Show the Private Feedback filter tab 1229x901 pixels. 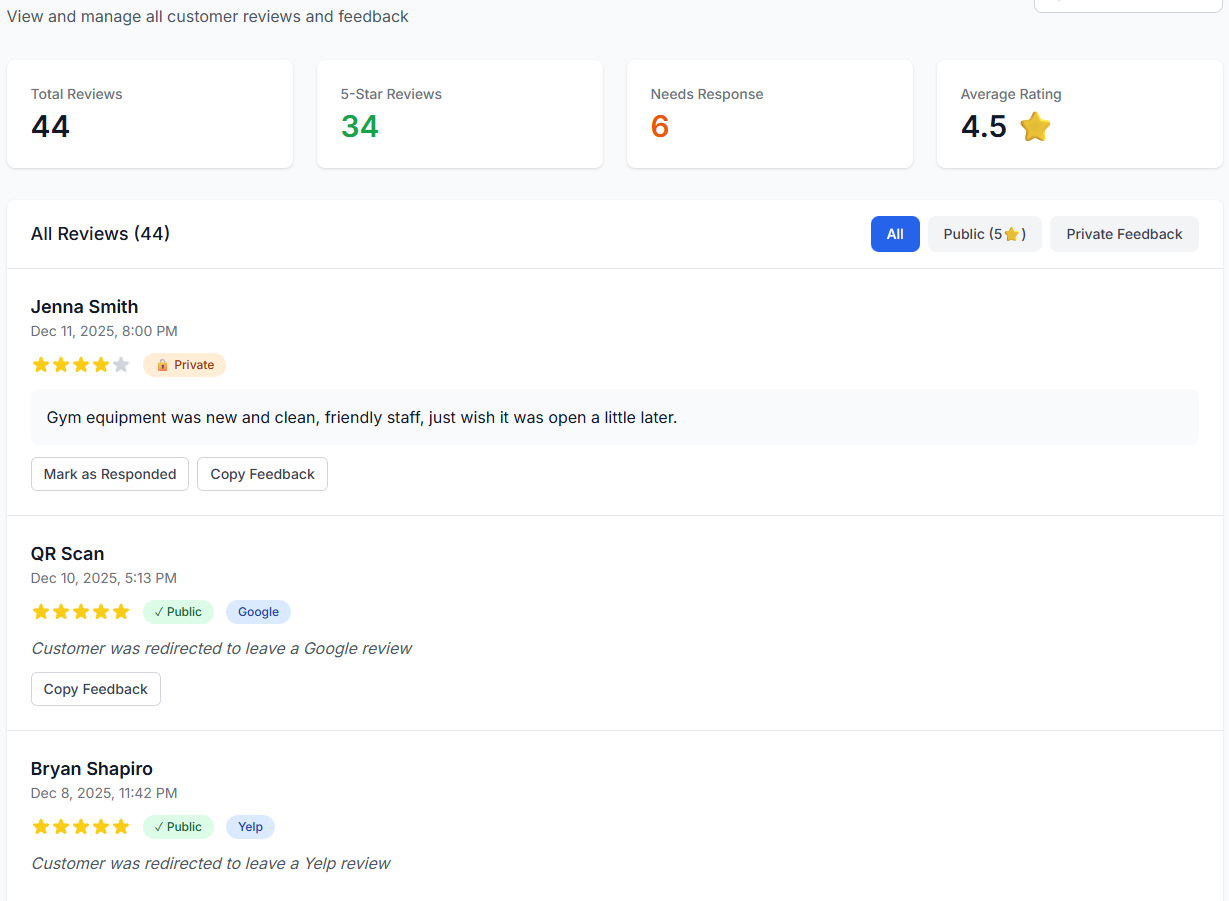[1124, 234]
